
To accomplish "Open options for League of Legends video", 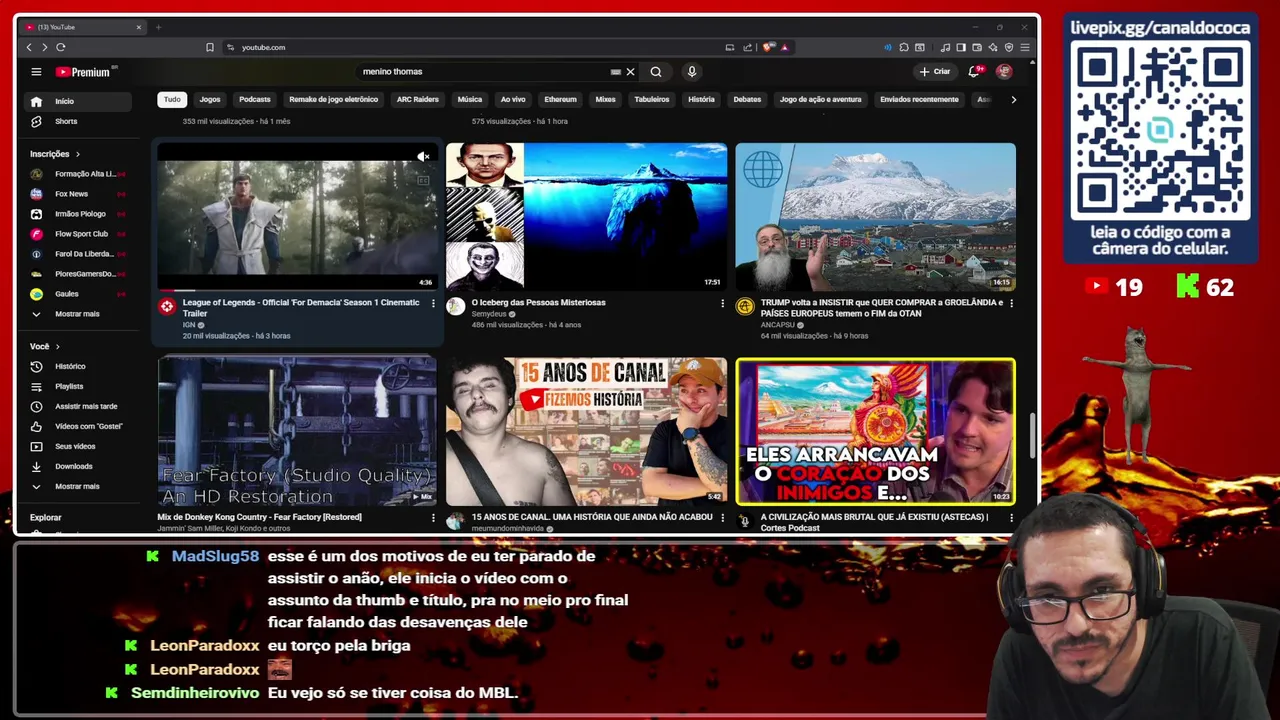I will 433,303.
